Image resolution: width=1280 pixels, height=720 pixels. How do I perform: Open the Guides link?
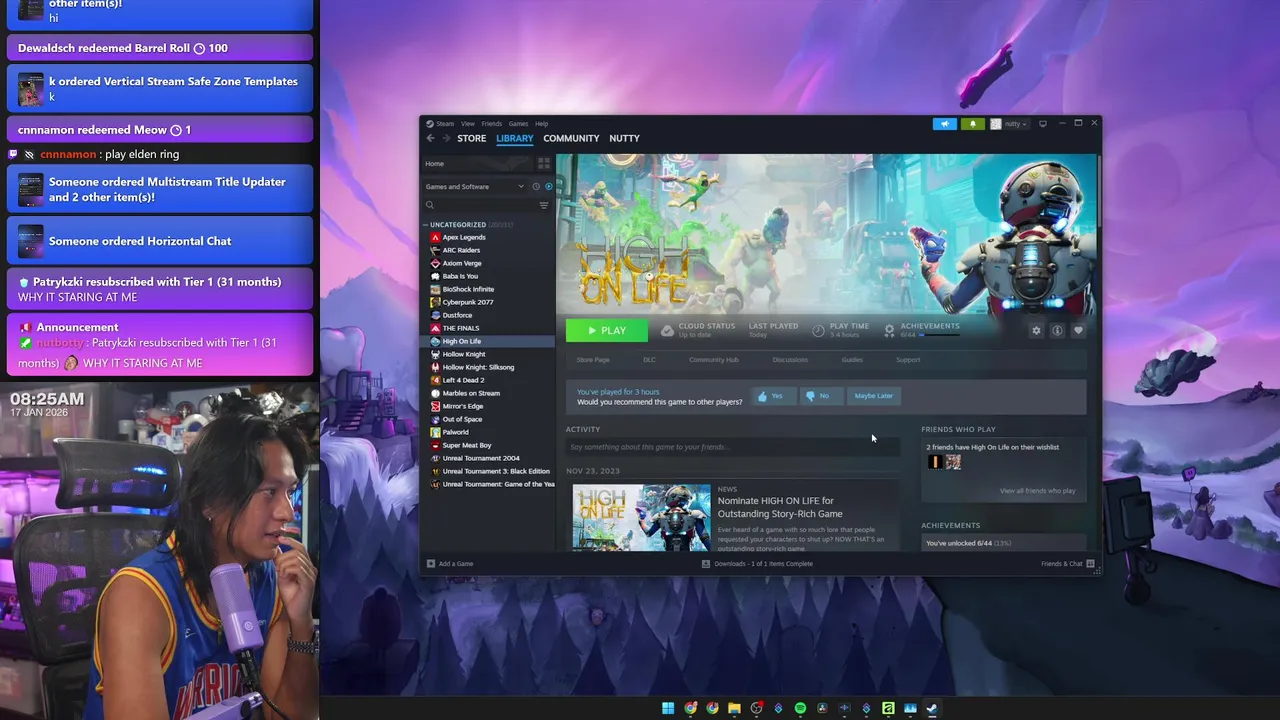pyautogui.click(x=852, y=360)
